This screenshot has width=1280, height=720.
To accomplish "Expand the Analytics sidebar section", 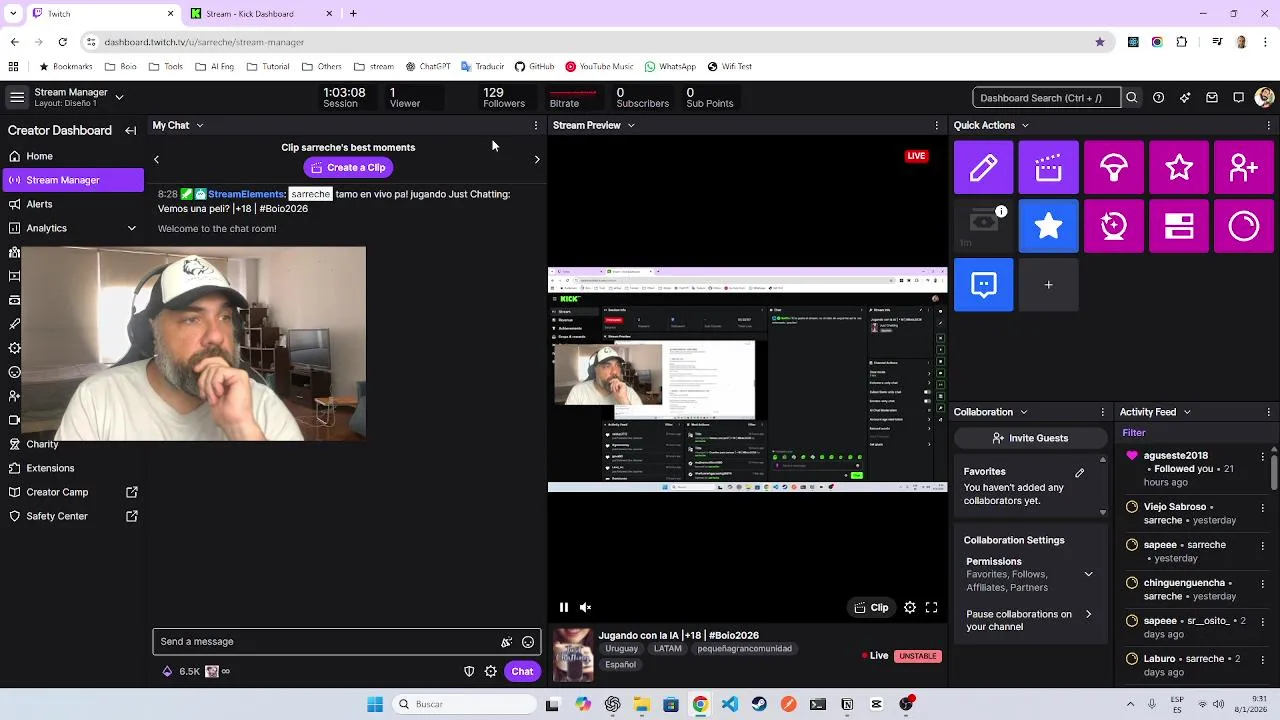I will click(131, 228).
